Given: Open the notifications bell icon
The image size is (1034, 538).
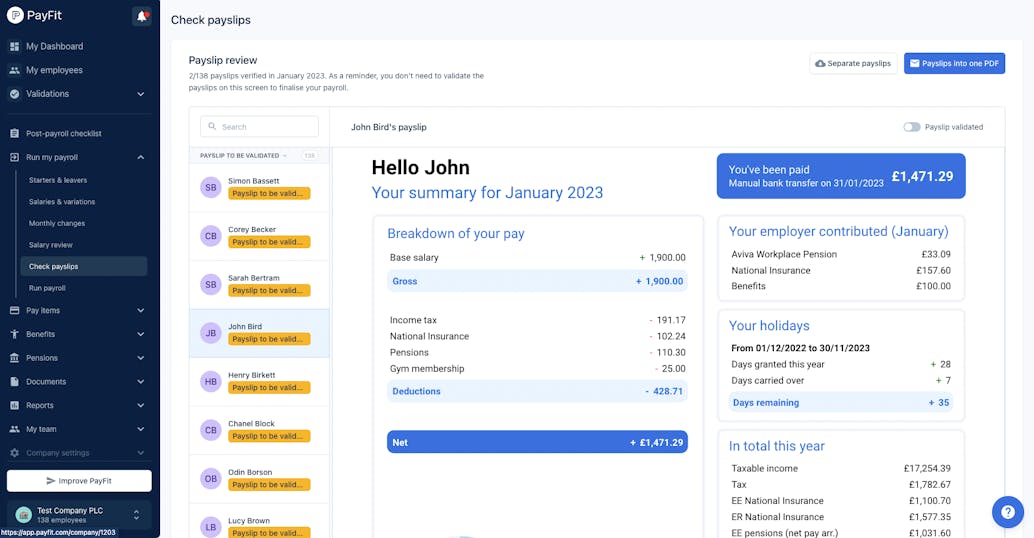Looking at the screenshot, I should pyautogui.click(x=141, y=16).
